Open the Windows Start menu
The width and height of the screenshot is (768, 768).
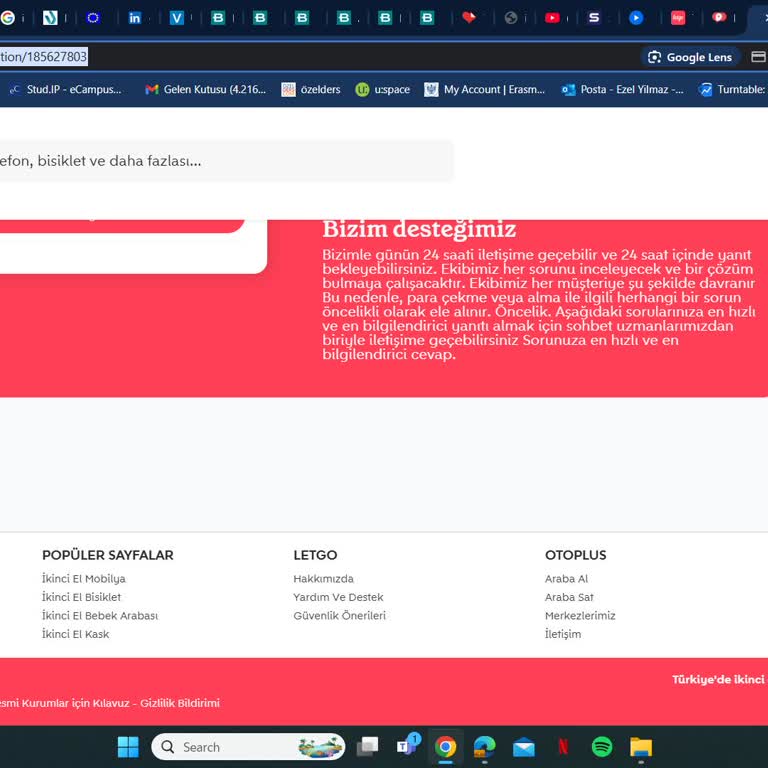coord(128,747)
